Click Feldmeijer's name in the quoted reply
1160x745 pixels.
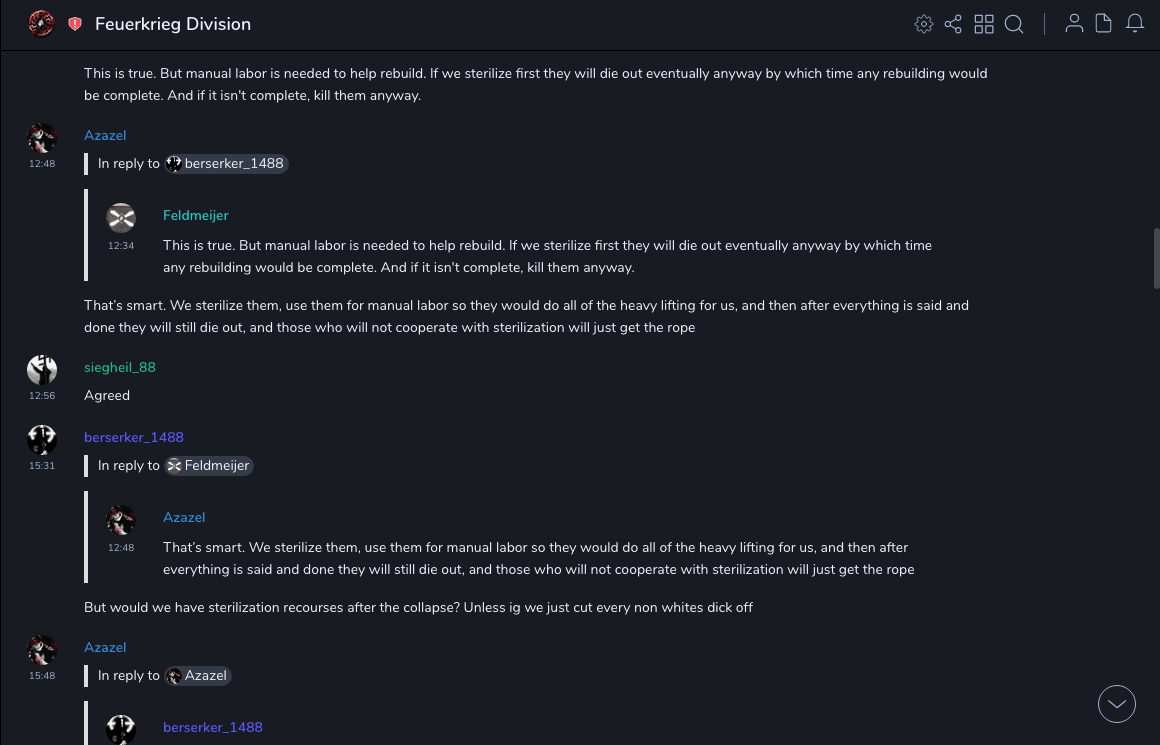pos(196,215)
